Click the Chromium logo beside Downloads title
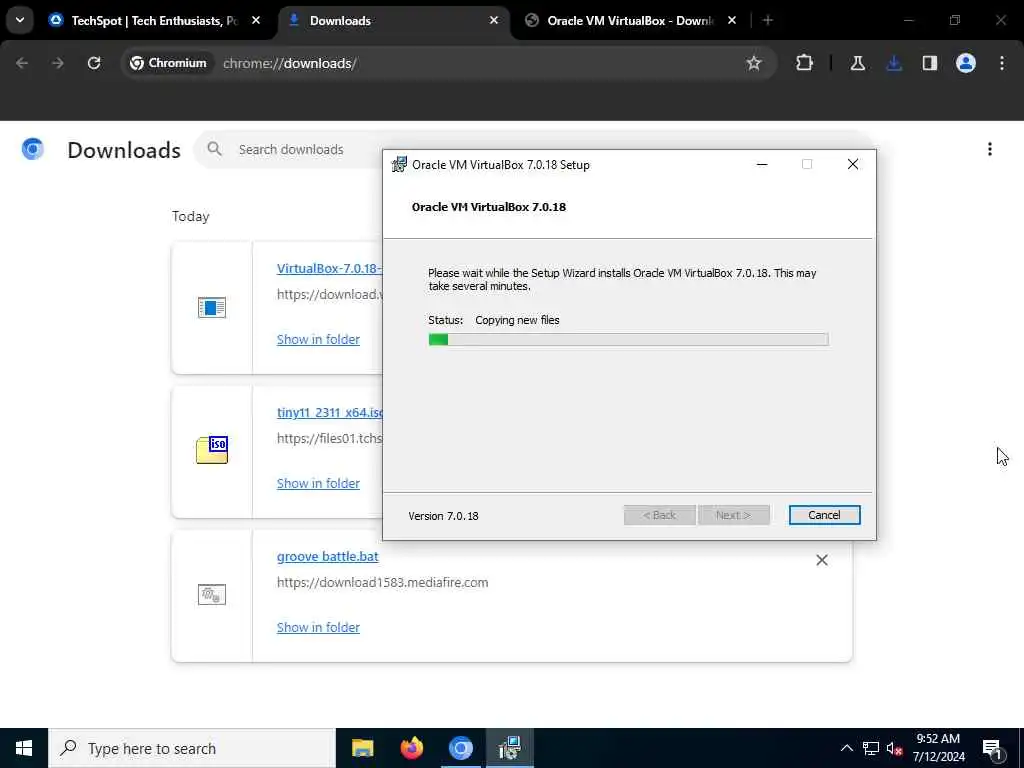 pyautogui.click(x=33, y=150)
